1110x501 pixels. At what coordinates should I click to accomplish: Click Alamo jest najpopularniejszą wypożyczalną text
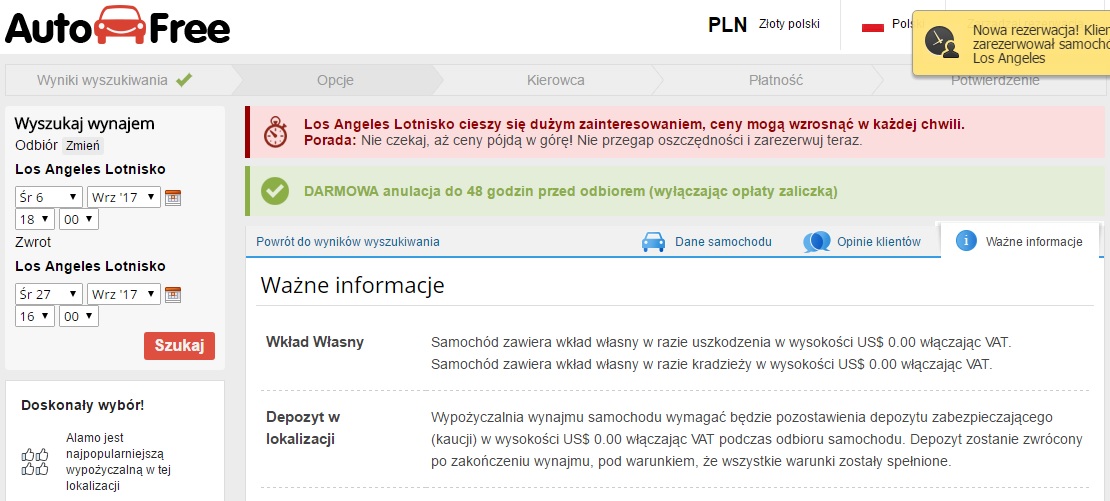click(119, 462)
